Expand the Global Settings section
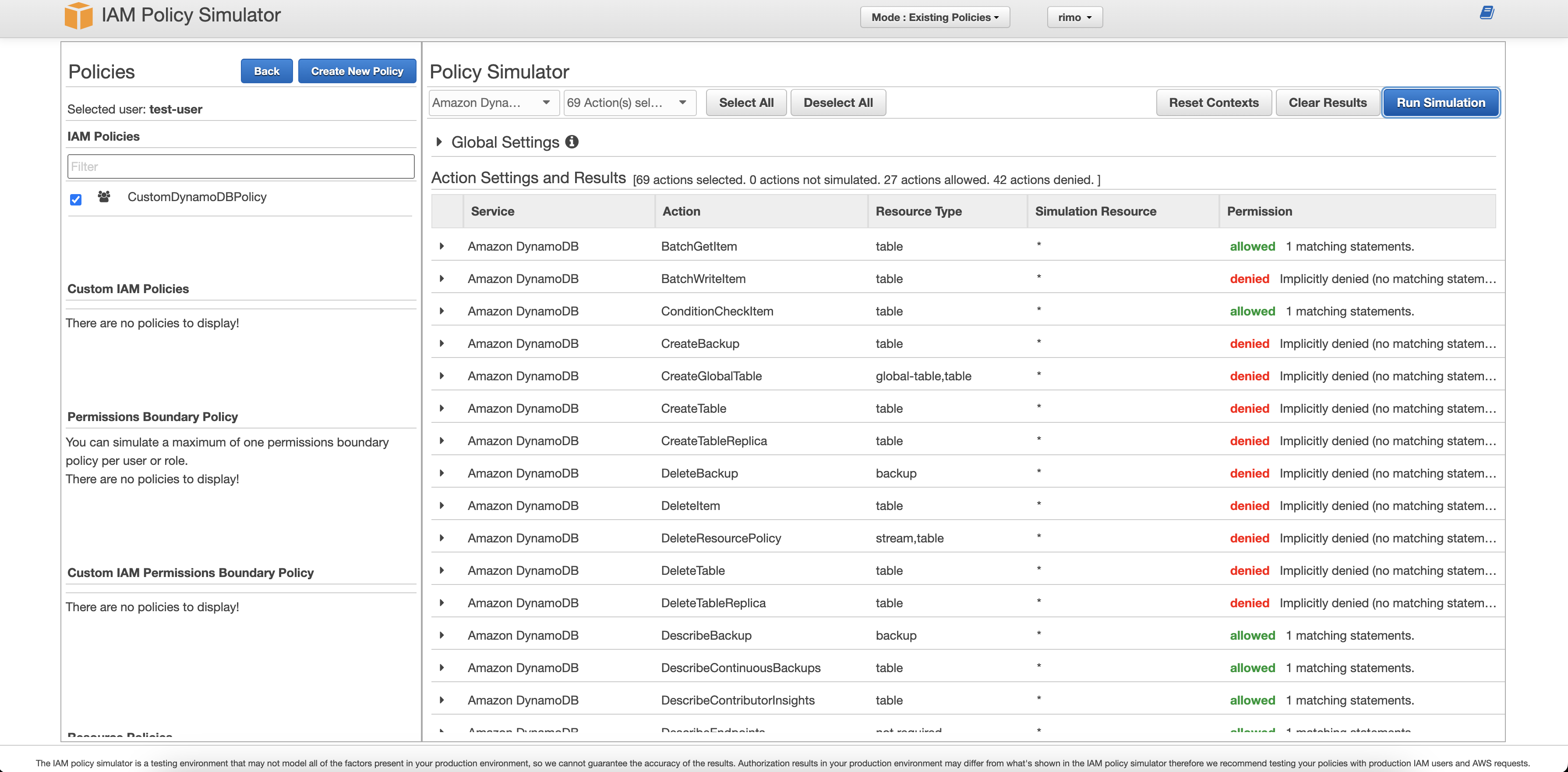1568x772 pixels. click(439, 142)
